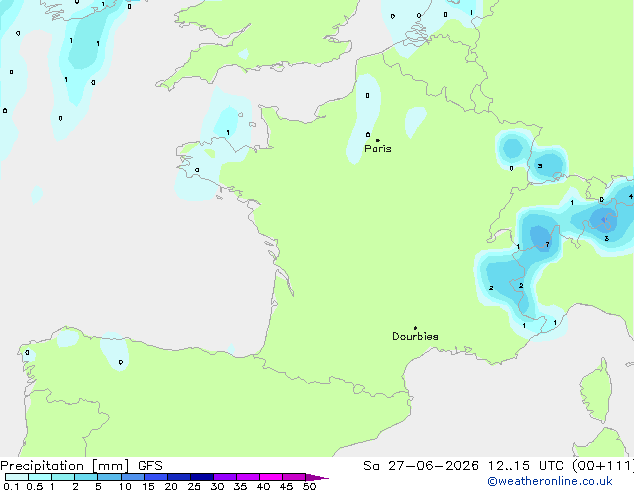Viewport: 634px width, 490px height.
Task: Click the precipitation value 4 at right edge
Action: tap(631, 196)
